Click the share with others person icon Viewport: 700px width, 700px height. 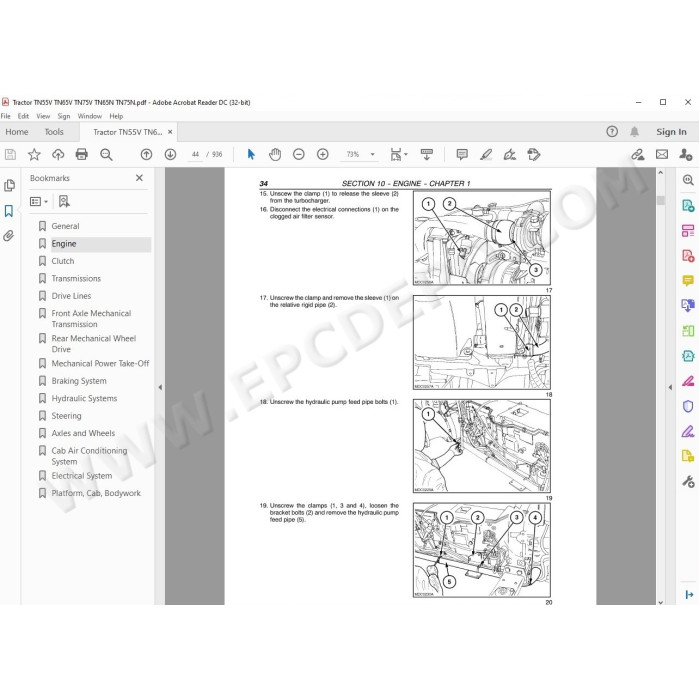tap(685, 154)
